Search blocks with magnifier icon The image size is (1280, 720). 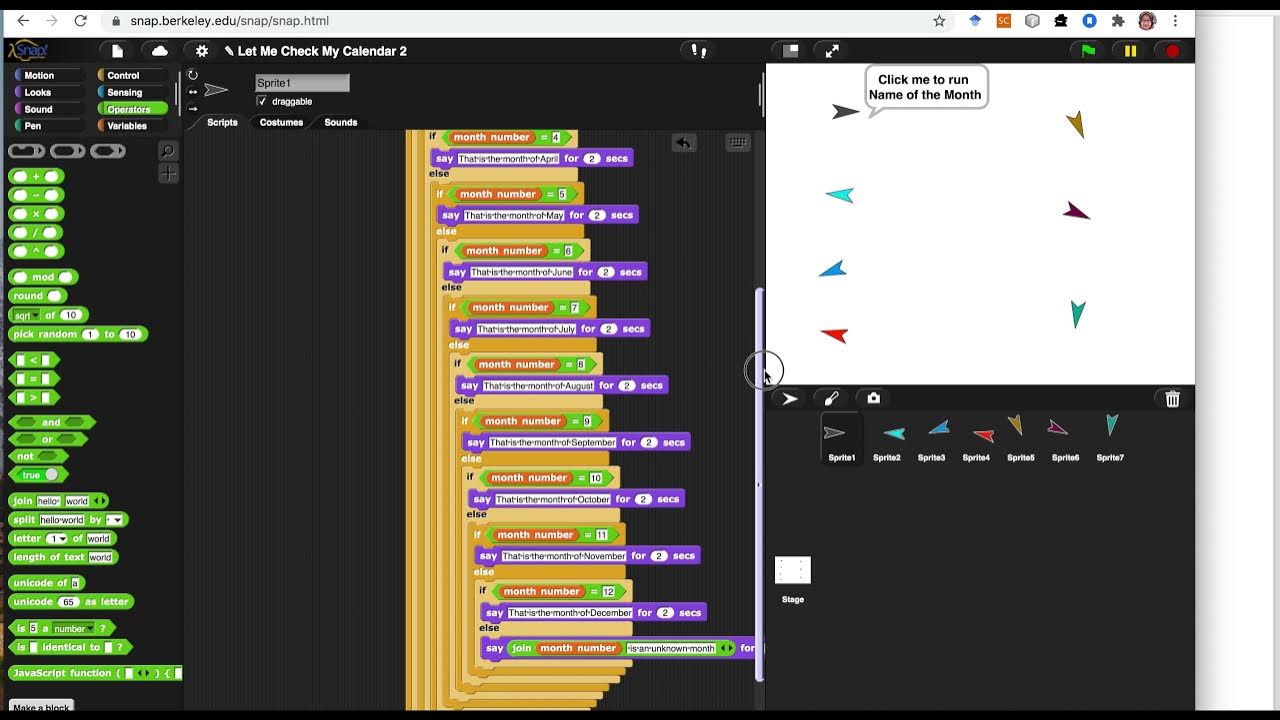click(x=168, y=151)
